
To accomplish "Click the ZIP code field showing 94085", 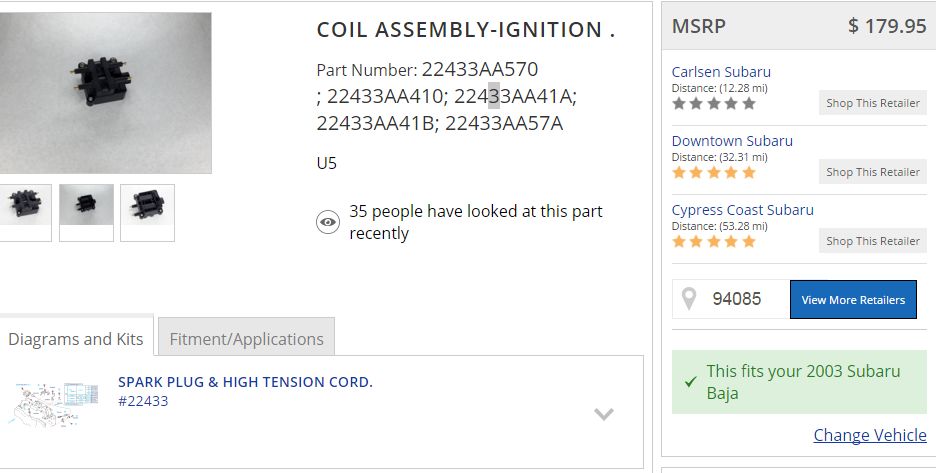I will pyautogui.click(x=742, y=299).
